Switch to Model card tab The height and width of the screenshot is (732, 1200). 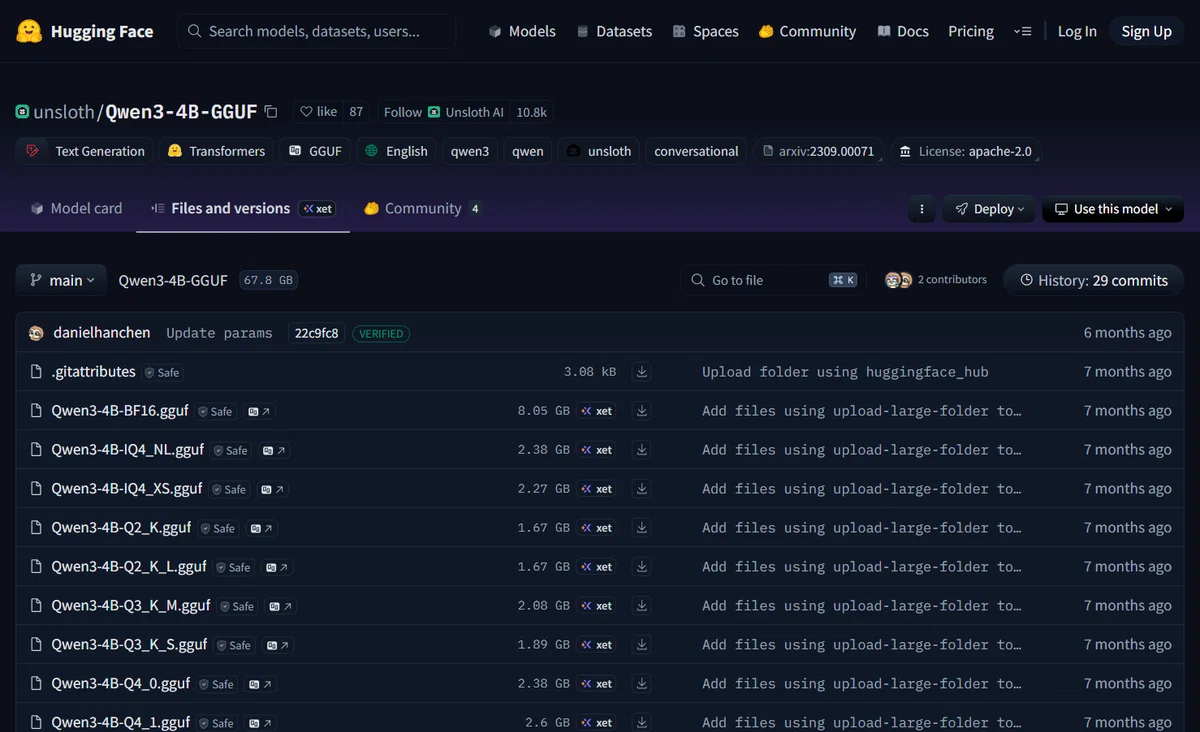click(76, 208)
